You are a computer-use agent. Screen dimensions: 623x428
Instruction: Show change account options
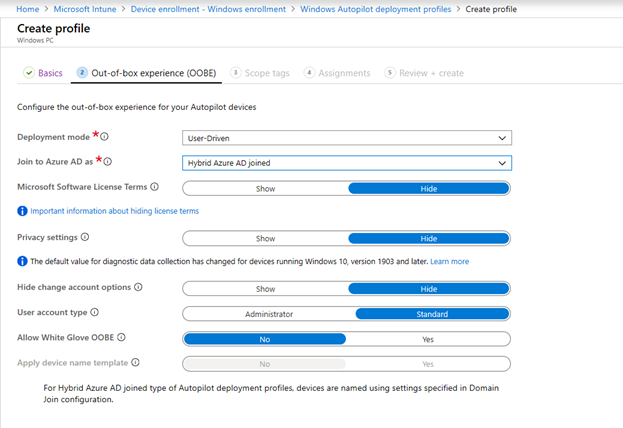click(x=265, y=288)
